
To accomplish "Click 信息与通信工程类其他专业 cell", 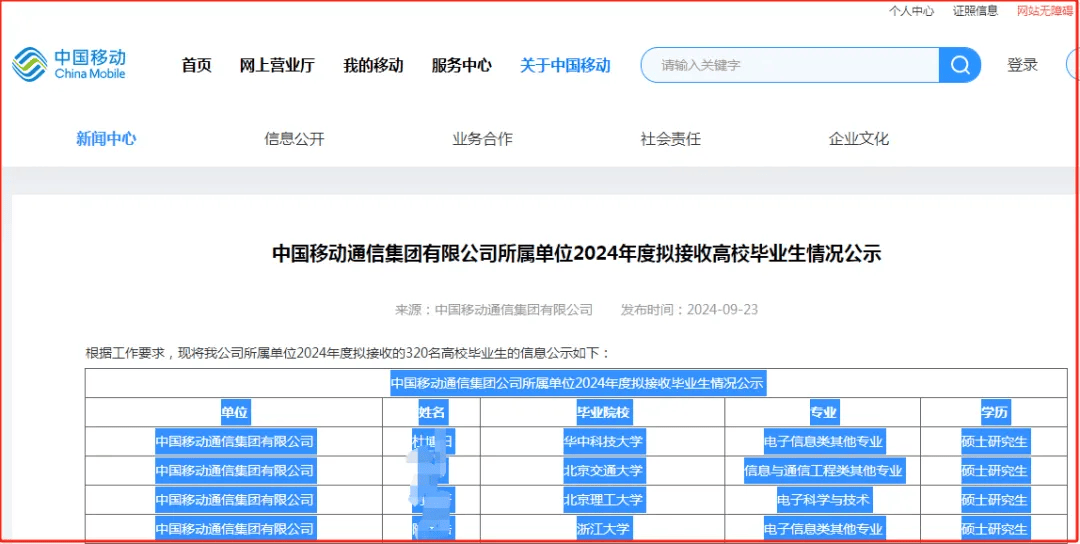I will [x=824, y=471].
